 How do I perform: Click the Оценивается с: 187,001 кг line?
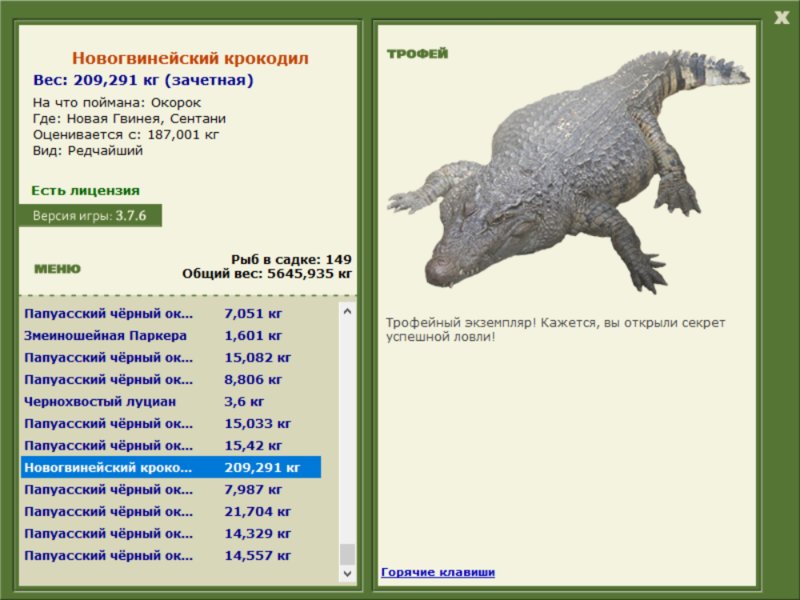(126, 135)
